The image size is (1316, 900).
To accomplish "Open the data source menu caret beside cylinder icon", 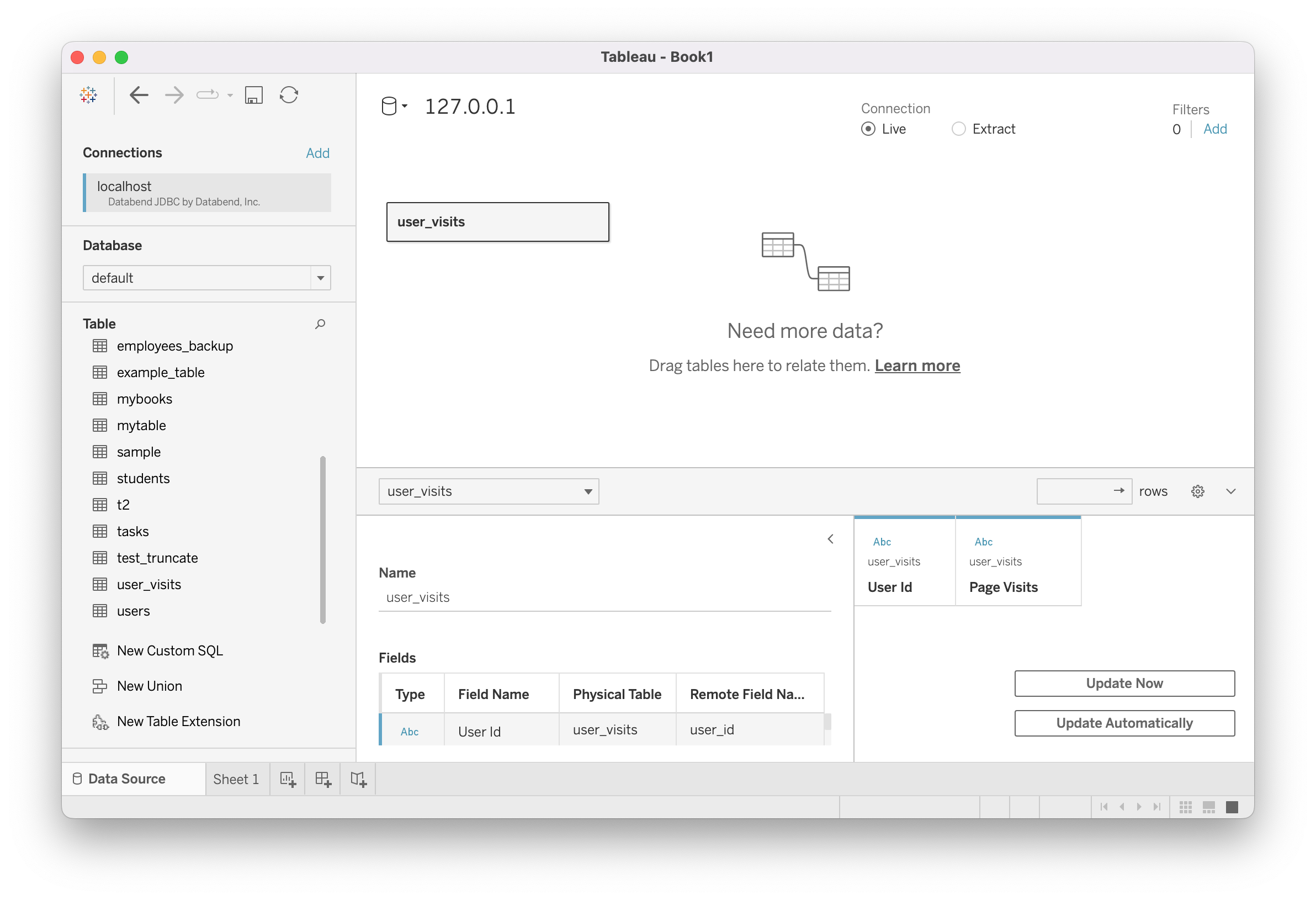I will (x=405, y=106).
